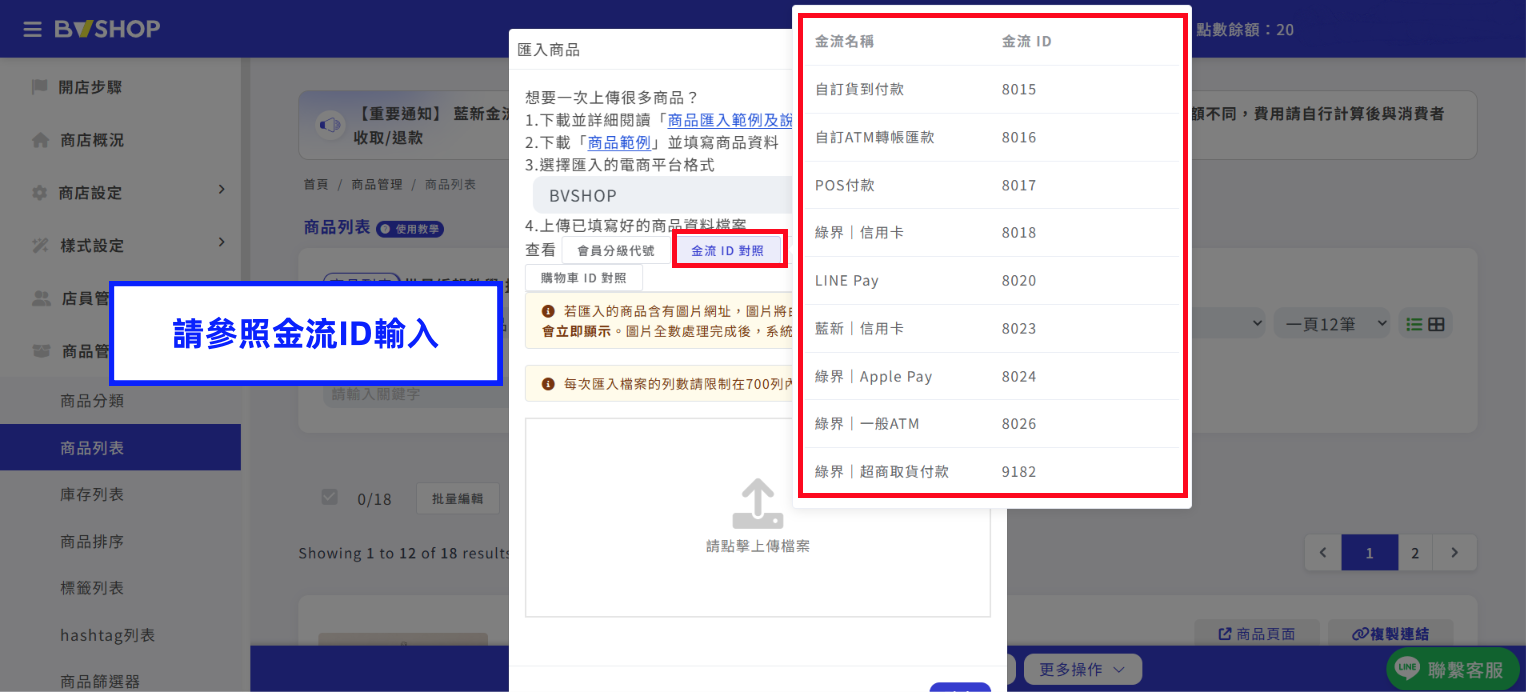Image resolution: width=1526 pixels, height=692 pixels.
Task: Switch to grid view icon
Action: (1436, 324)
